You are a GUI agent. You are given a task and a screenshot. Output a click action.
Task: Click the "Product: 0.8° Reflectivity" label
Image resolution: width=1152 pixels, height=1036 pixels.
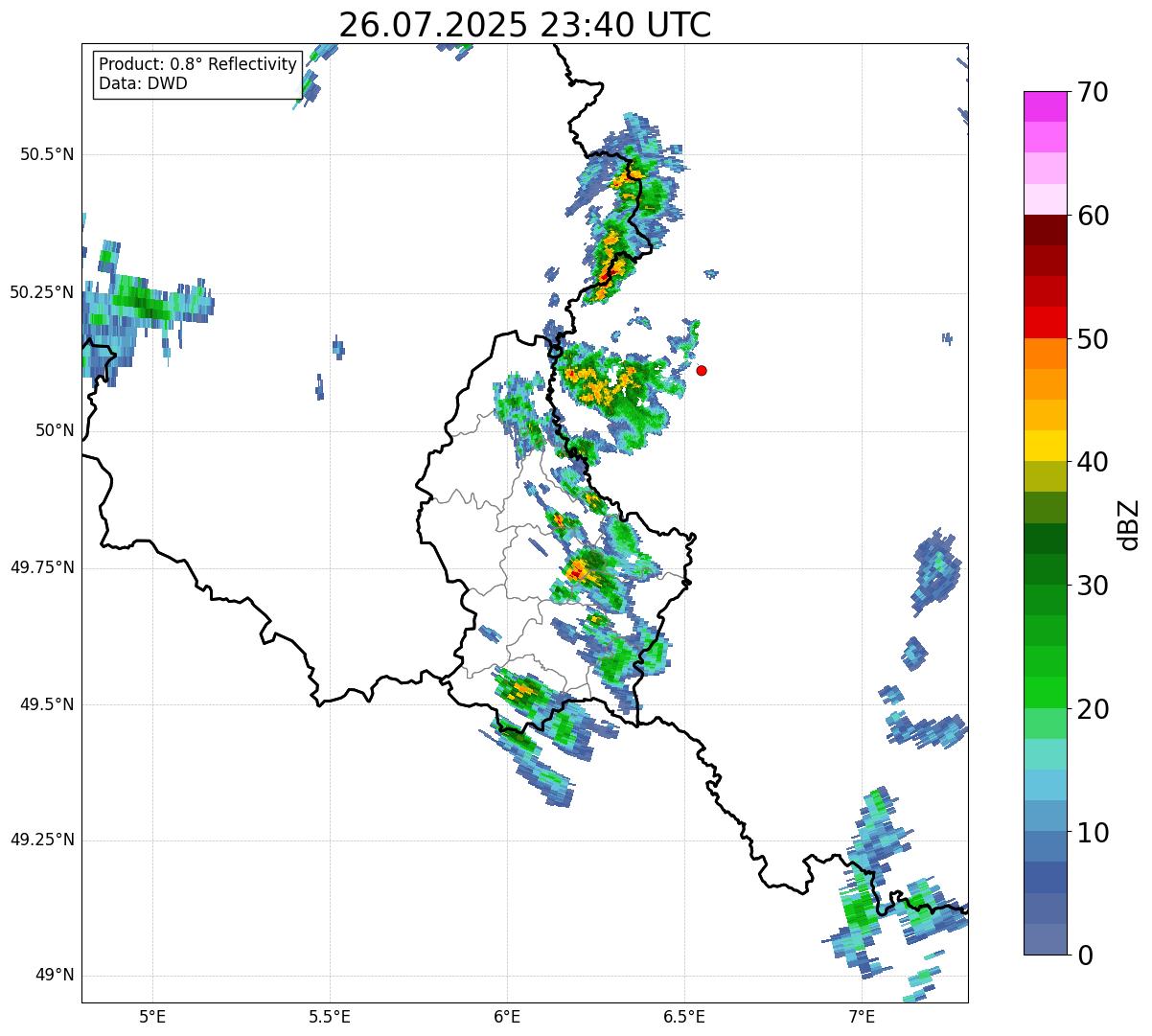pyautogui.click(x=197, y=64)
